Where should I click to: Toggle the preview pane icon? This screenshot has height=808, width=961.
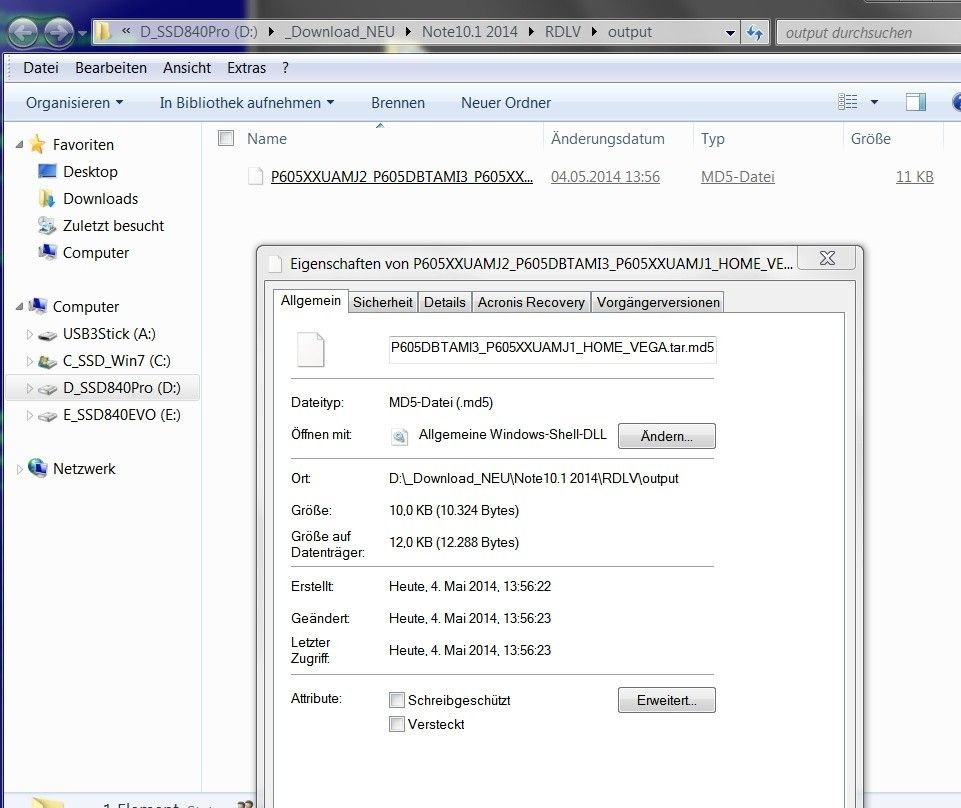[916, 102]
